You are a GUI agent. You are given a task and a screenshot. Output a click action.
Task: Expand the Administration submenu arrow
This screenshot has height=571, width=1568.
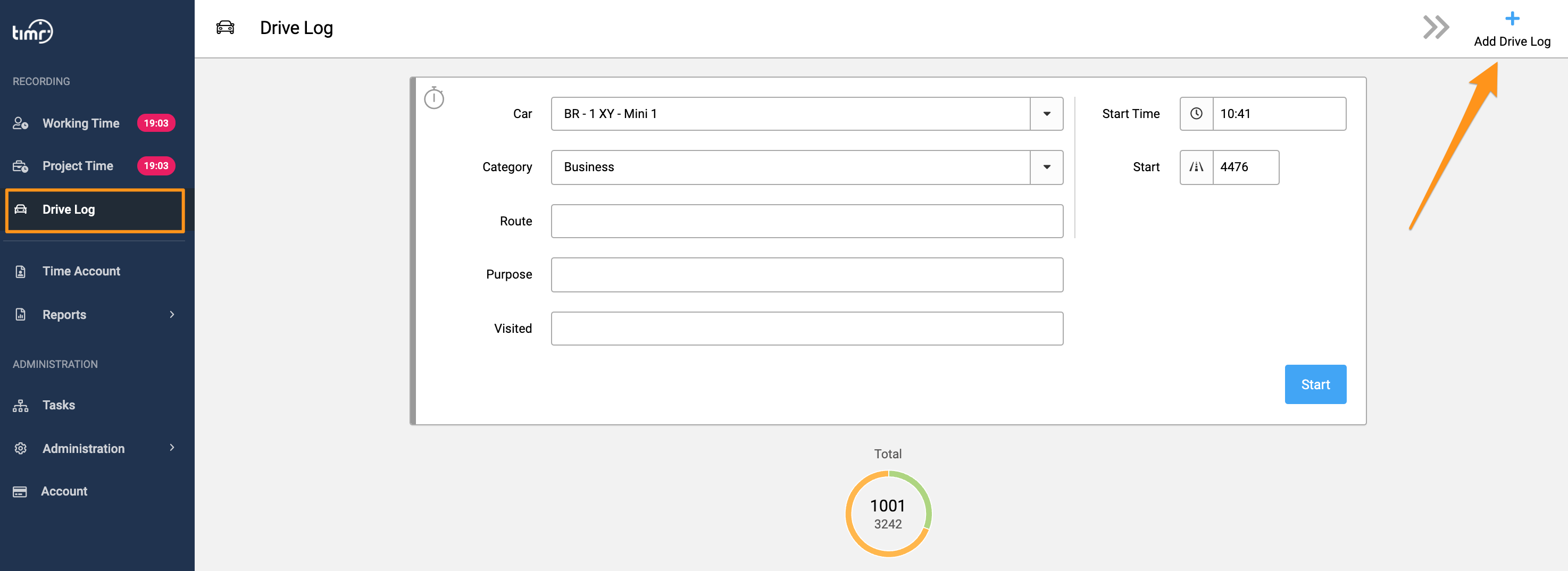pos(172,448)
